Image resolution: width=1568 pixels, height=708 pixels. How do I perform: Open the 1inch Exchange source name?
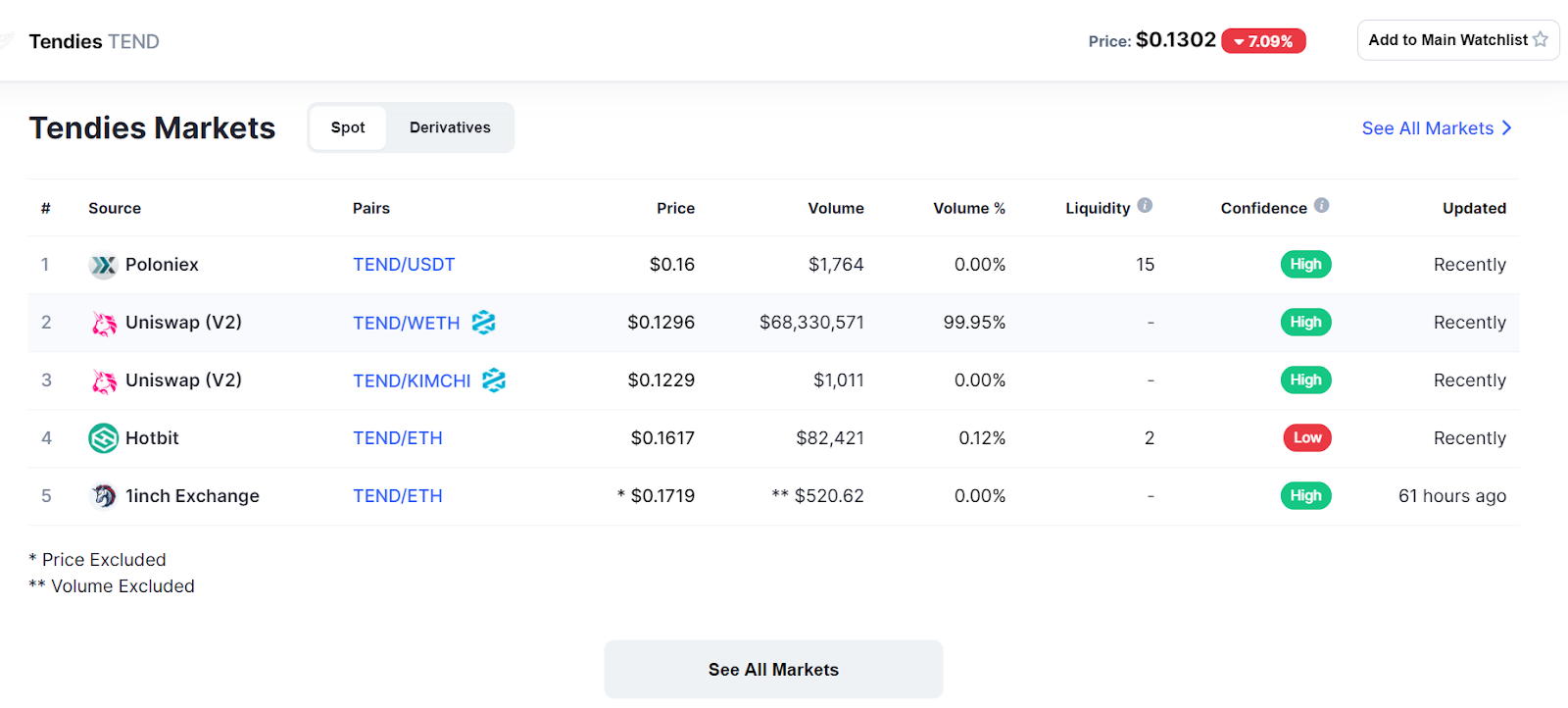click(x=192, y=496)
